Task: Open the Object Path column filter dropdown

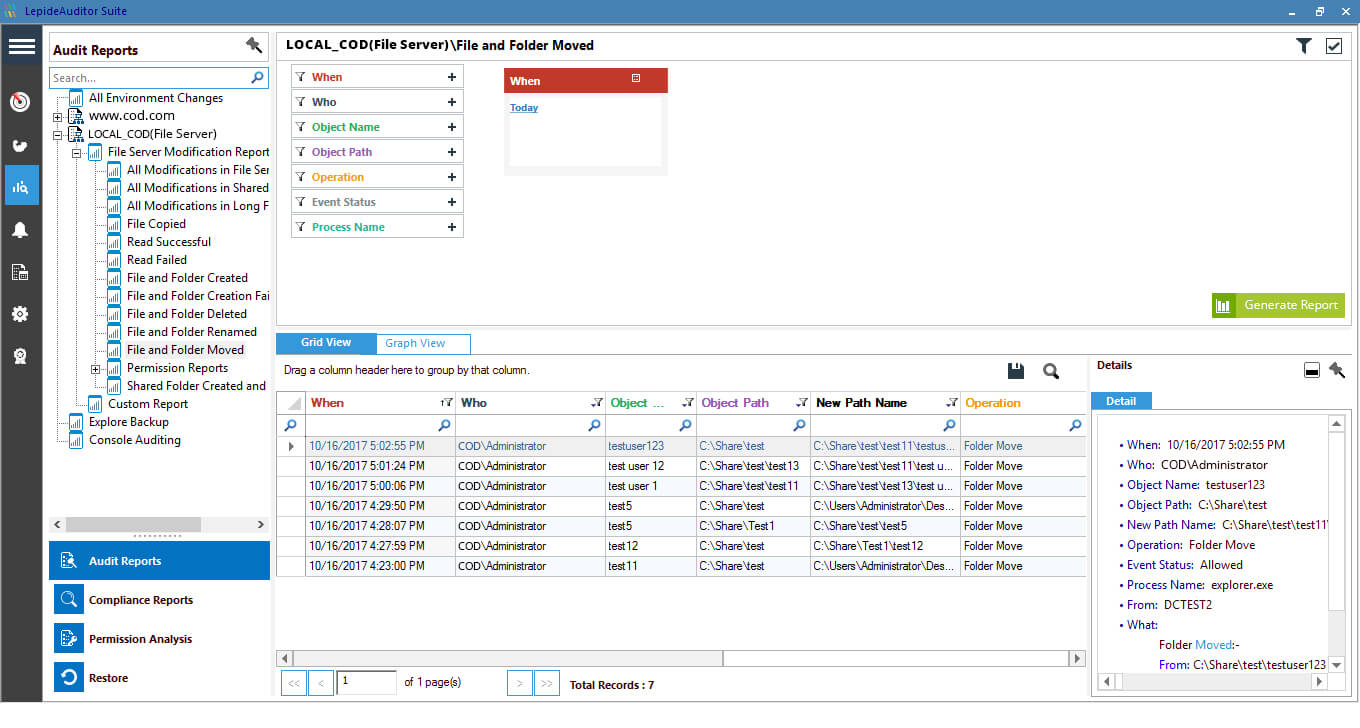Action: [x=801, y=402]
